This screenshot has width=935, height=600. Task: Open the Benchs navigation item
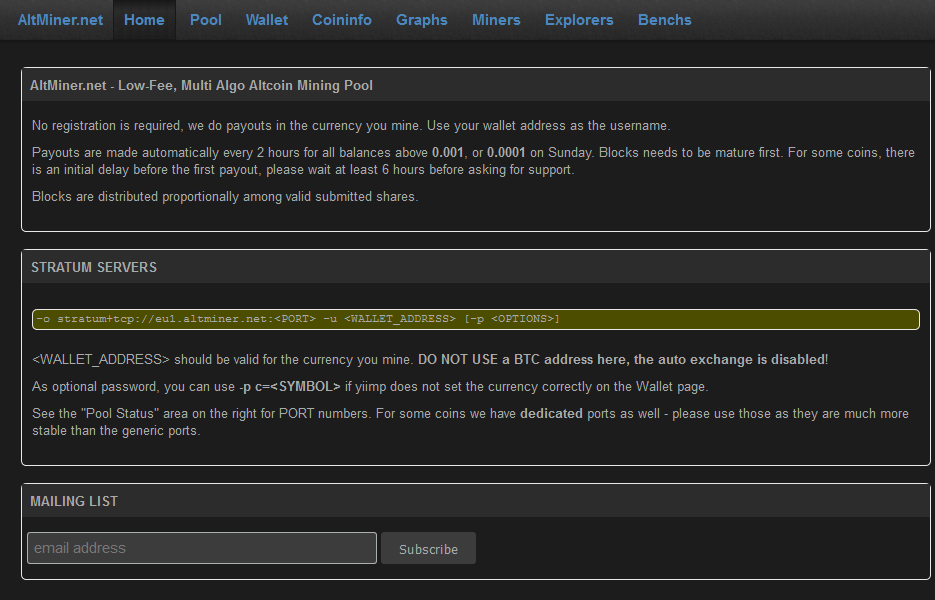[664, 20]
